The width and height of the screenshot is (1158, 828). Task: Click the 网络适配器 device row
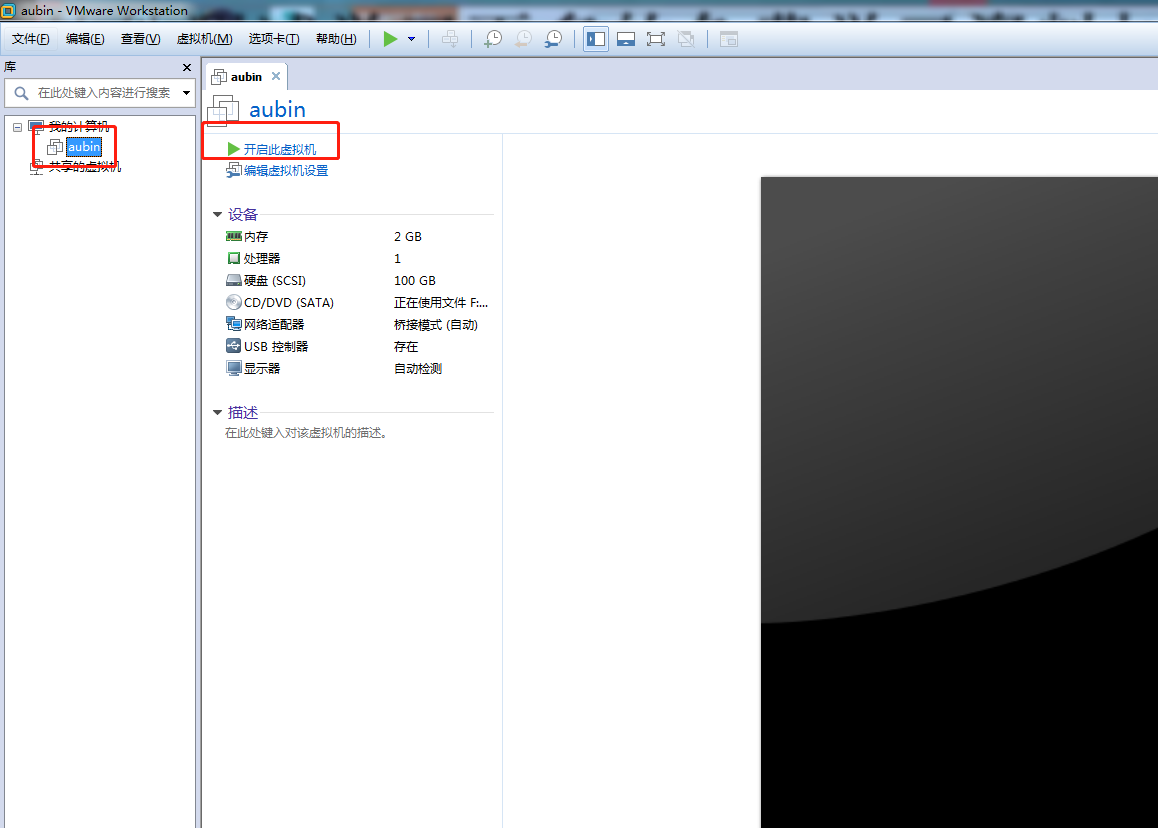coord(359,324)
